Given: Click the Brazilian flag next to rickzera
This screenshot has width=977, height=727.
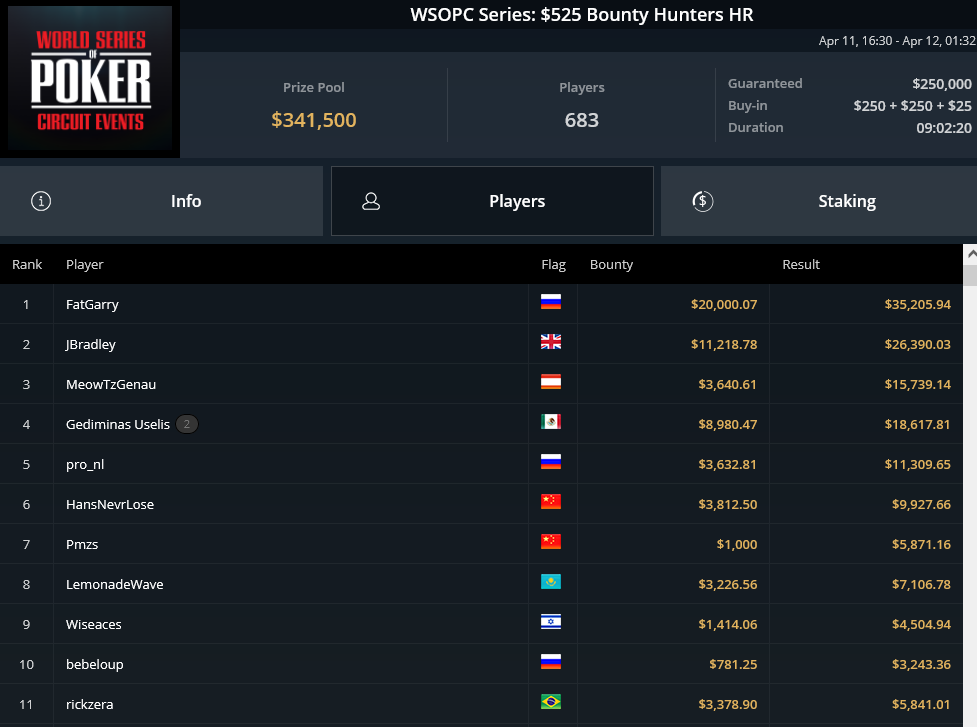Looking at the screenshot, I should (551, 701).
